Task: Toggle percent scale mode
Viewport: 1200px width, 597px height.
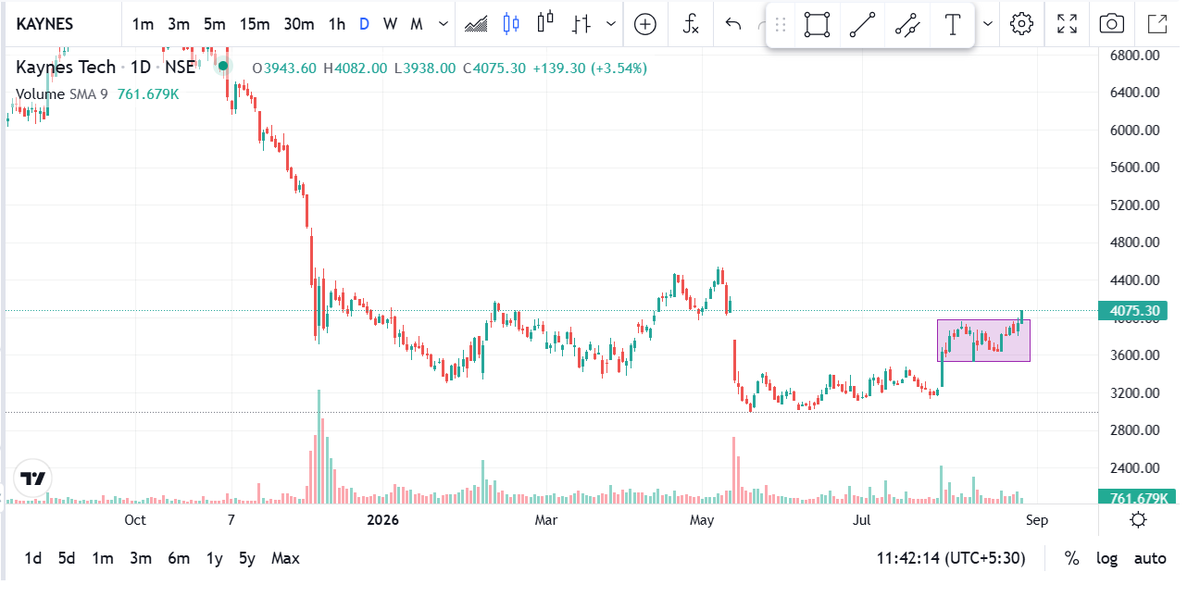Action: 1071,558
